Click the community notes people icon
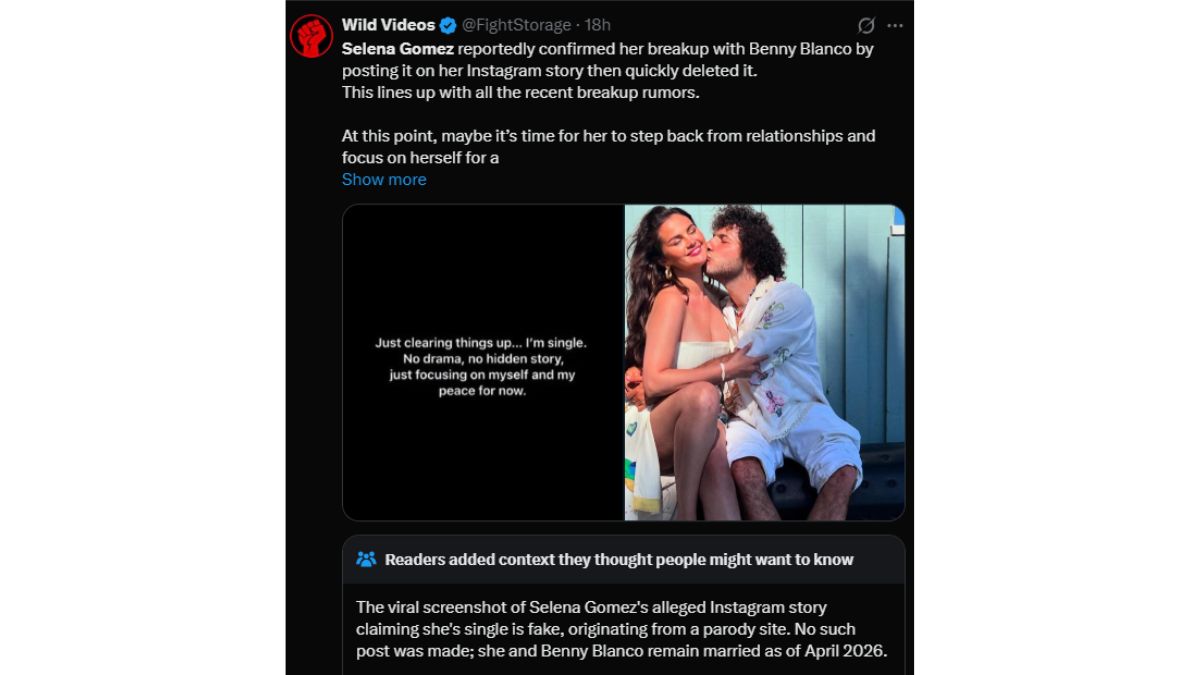Image resolution: width=1200 pixels, height=675 pixels. tap(366, 559)
